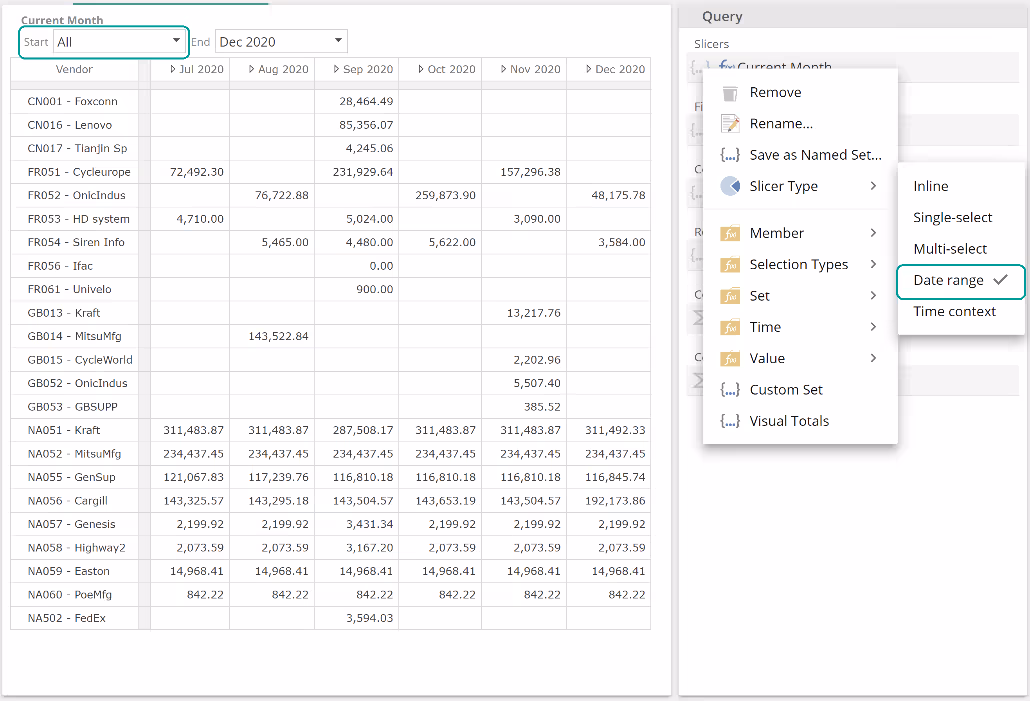
Task: Open the Start month dropdown
Action: point(177,41)
